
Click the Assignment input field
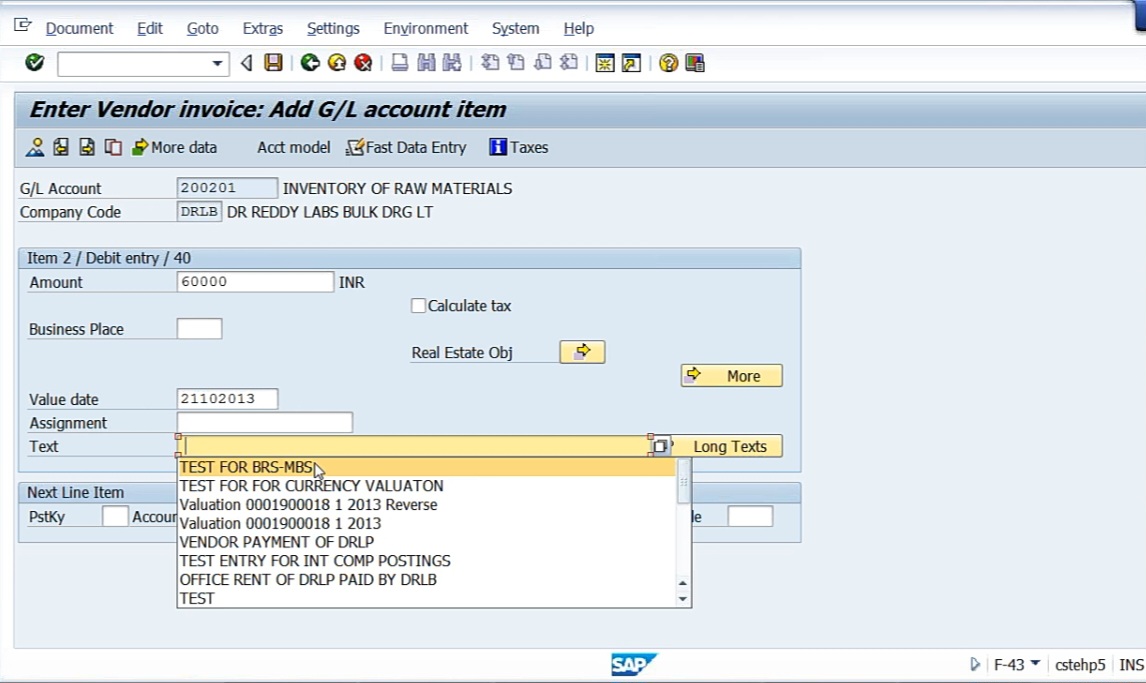[x=265, y=422]
